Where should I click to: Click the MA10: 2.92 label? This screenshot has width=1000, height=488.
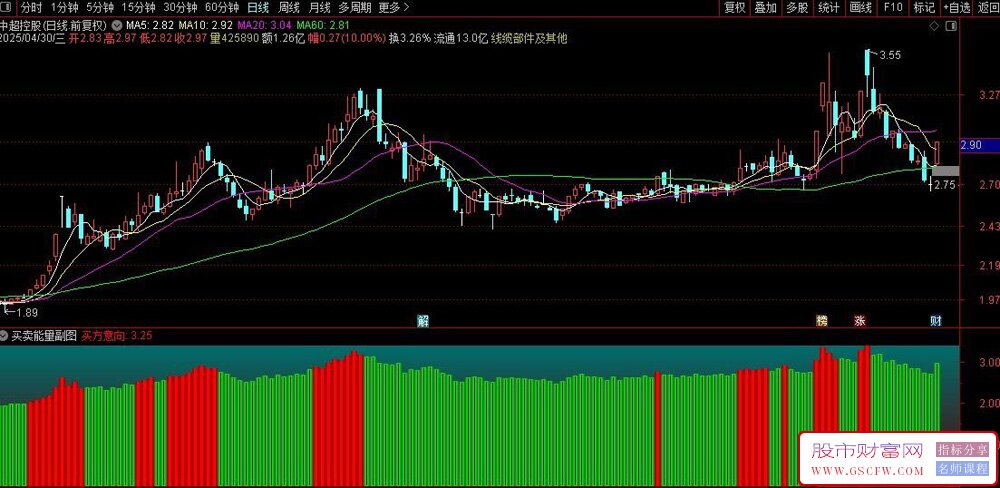pos(205,26)
